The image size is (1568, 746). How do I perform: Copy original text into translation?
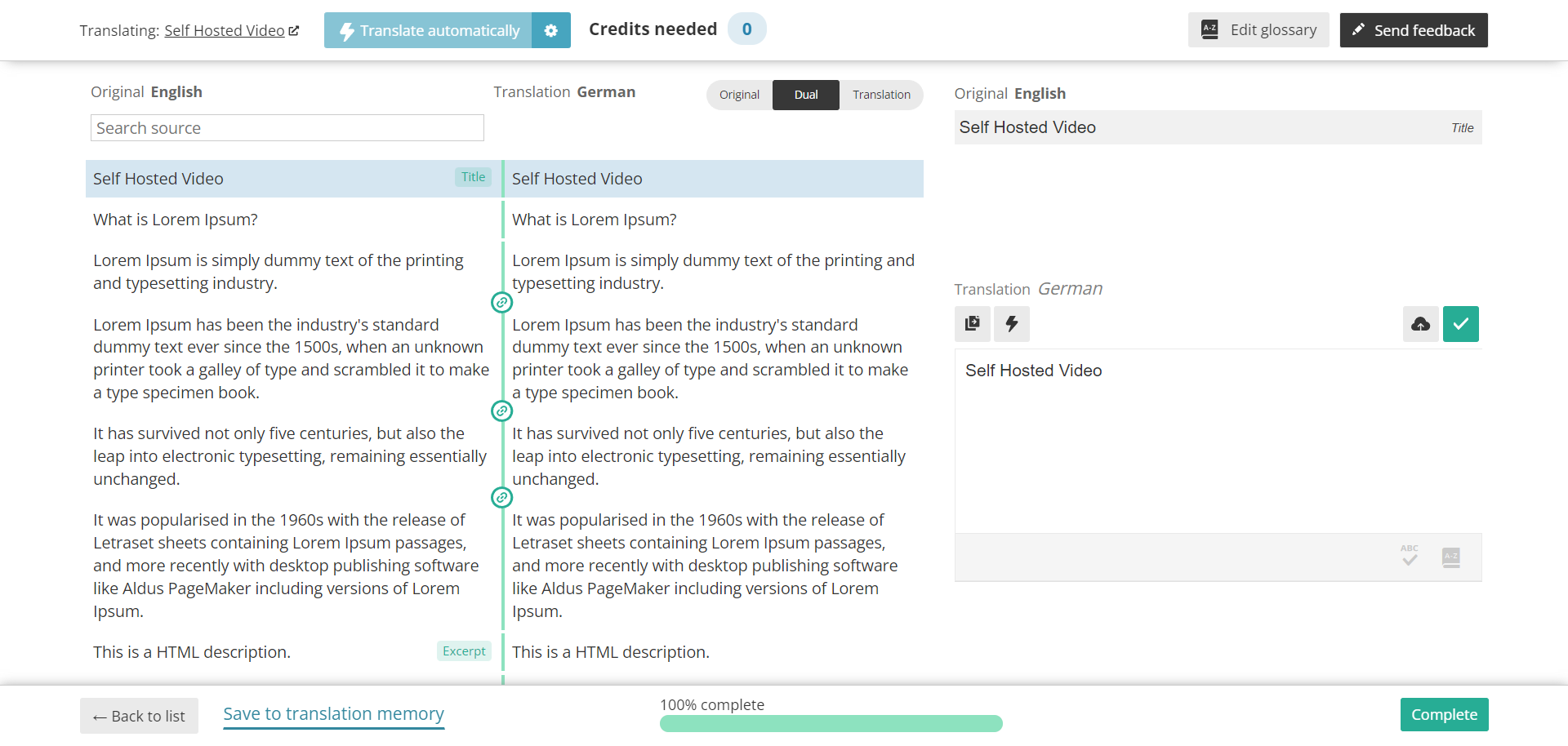click(x=972, y=324)
